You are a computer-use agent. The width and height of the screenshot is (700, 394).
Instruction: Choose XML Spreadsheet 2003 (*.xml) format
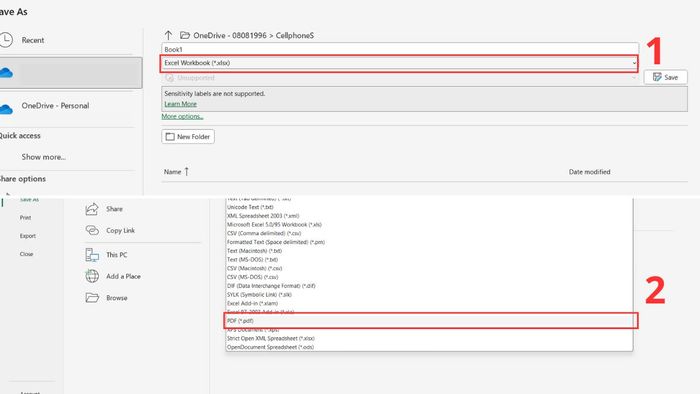click(x=429, y=216)
